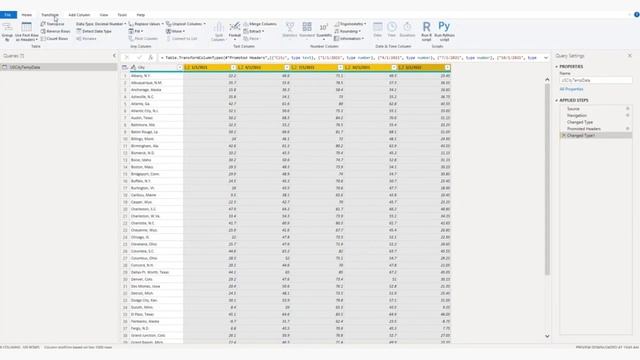The height and width of the screenshot is (360, 640).
Task: Click the Run R script icon
Action: [427, 27]
